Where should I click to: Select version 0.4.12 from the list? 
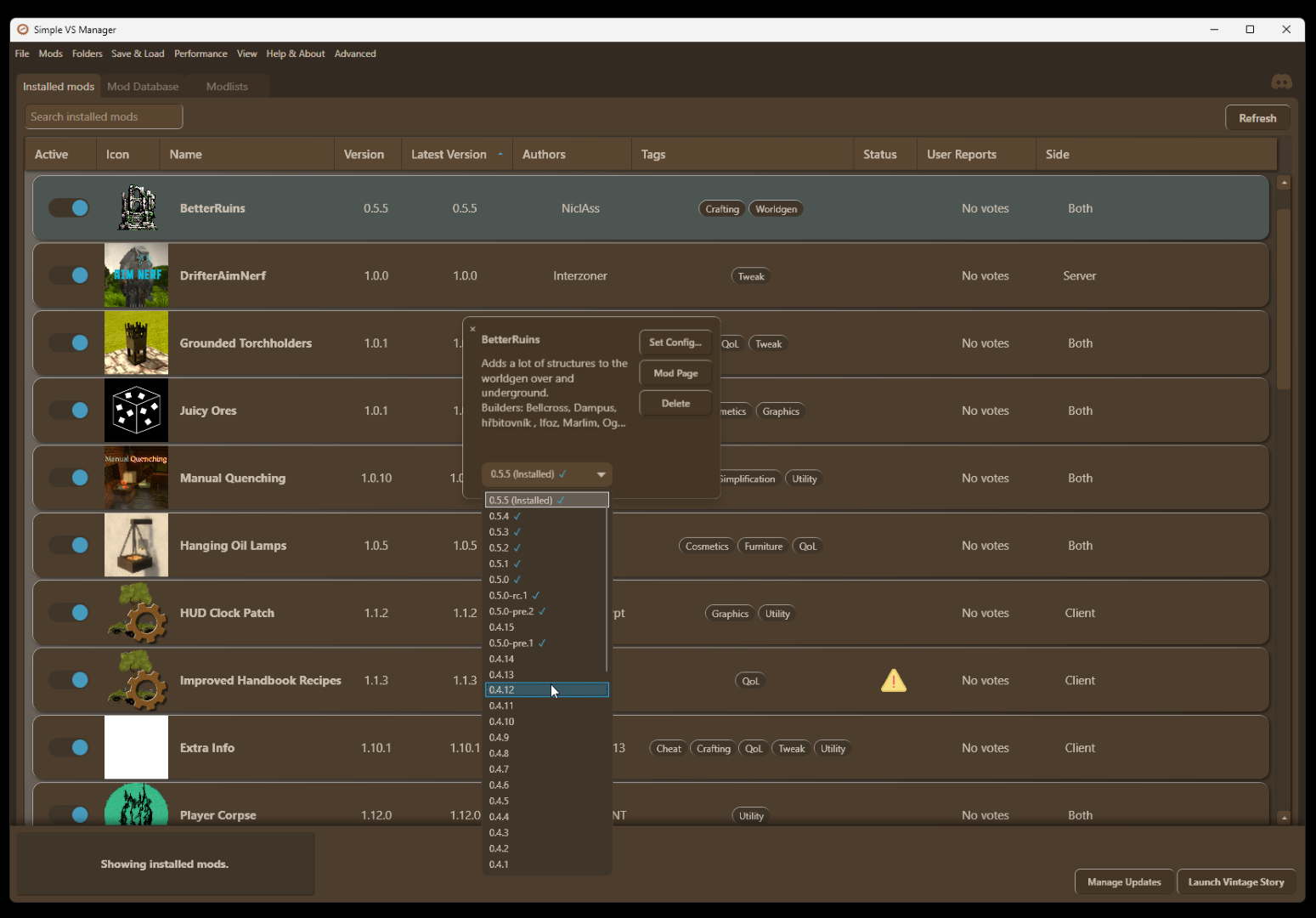[x=547, y=690]
